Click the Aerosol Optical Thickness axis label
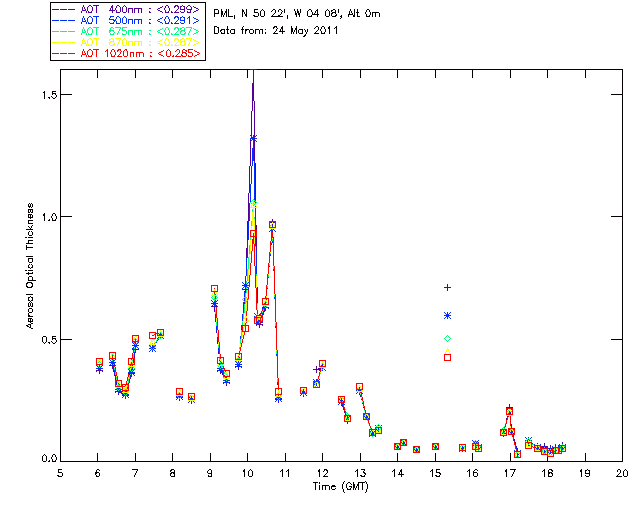640x512 pixels. click(x=29, y=266)
